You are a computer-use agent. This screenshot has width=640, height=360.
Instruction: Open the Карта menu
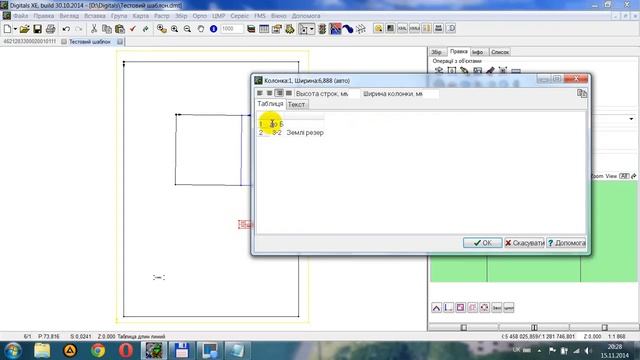[140, 16]
